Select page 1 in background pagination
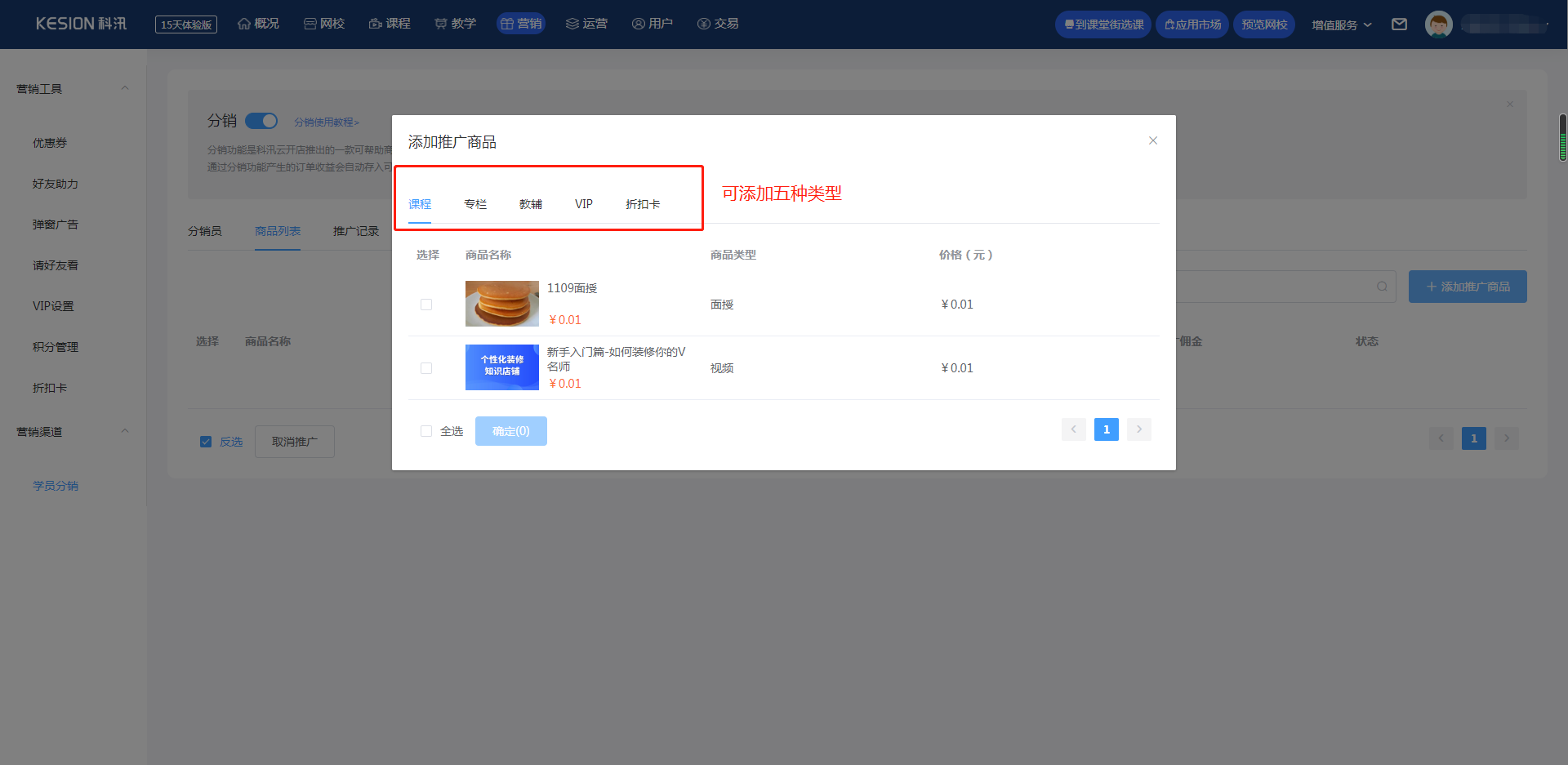This screenshot has width=1568, height=765. tap(1474, 438)
